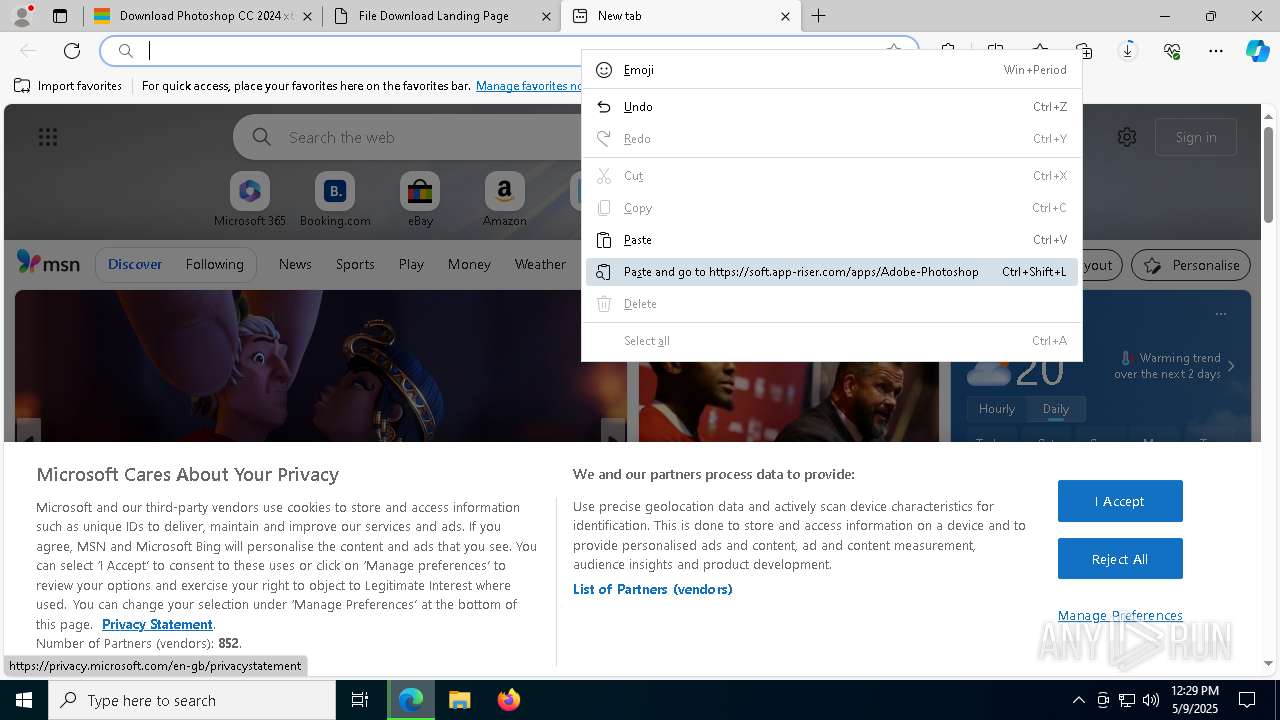Click the volume speaker tray icon

(1151, 700)
